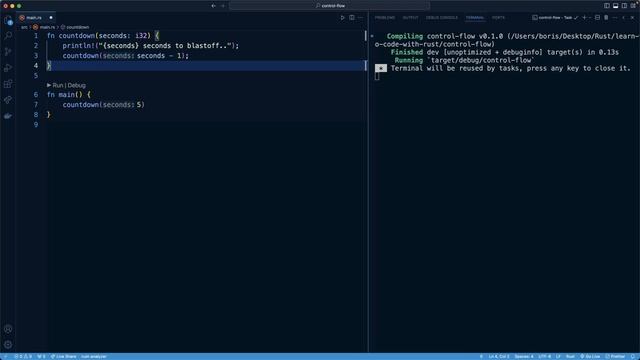Toggle the bottom panel layout icon

coord(616,6)
